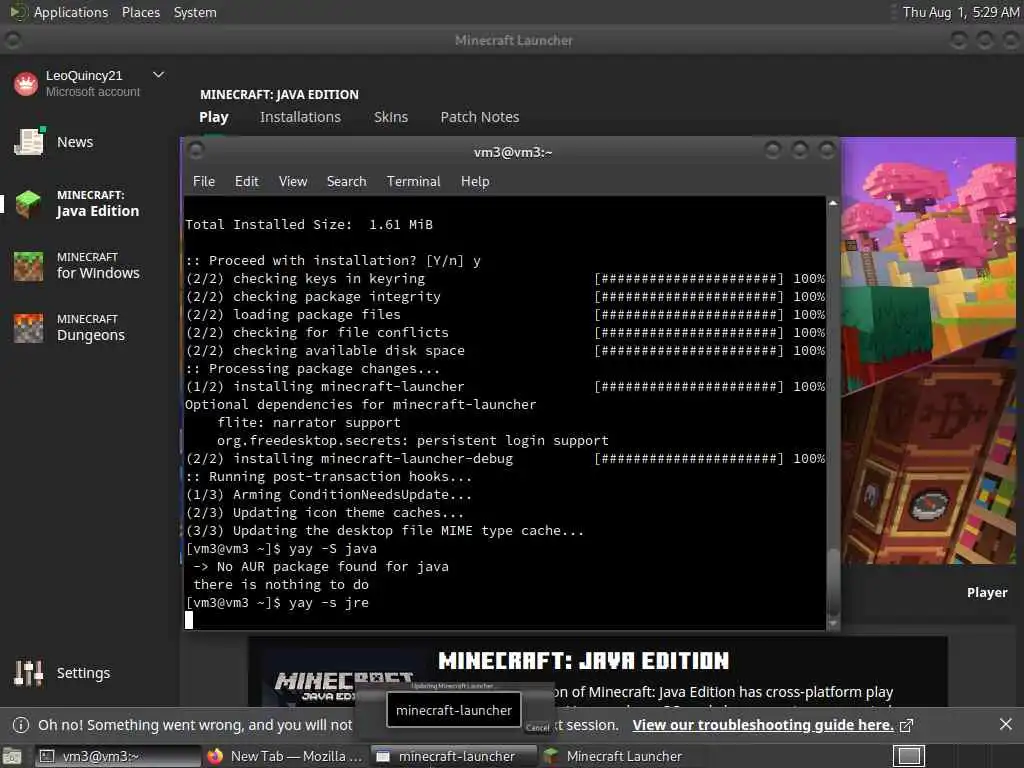Dismiss the error banner with X
Viewport: 1024px width, 768px height.
[x=1006, y=724]
